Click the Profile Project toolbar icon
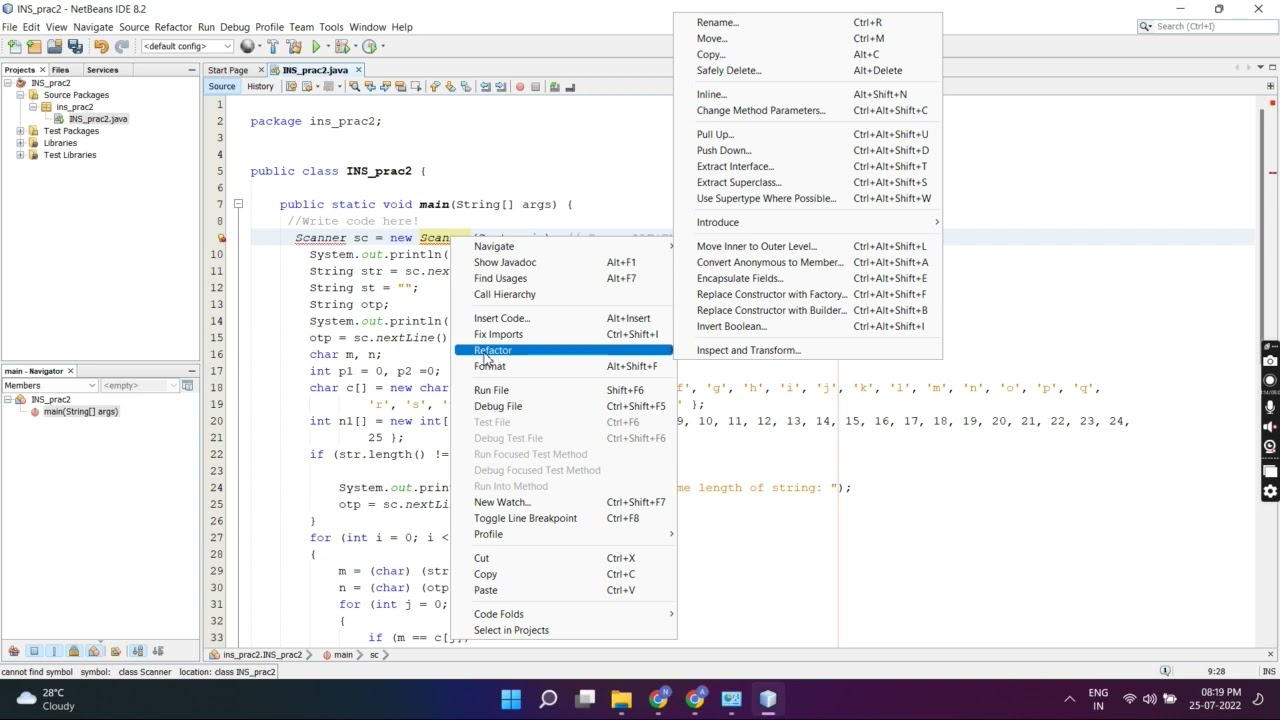1280x720 pixels. tap(369, 46)
